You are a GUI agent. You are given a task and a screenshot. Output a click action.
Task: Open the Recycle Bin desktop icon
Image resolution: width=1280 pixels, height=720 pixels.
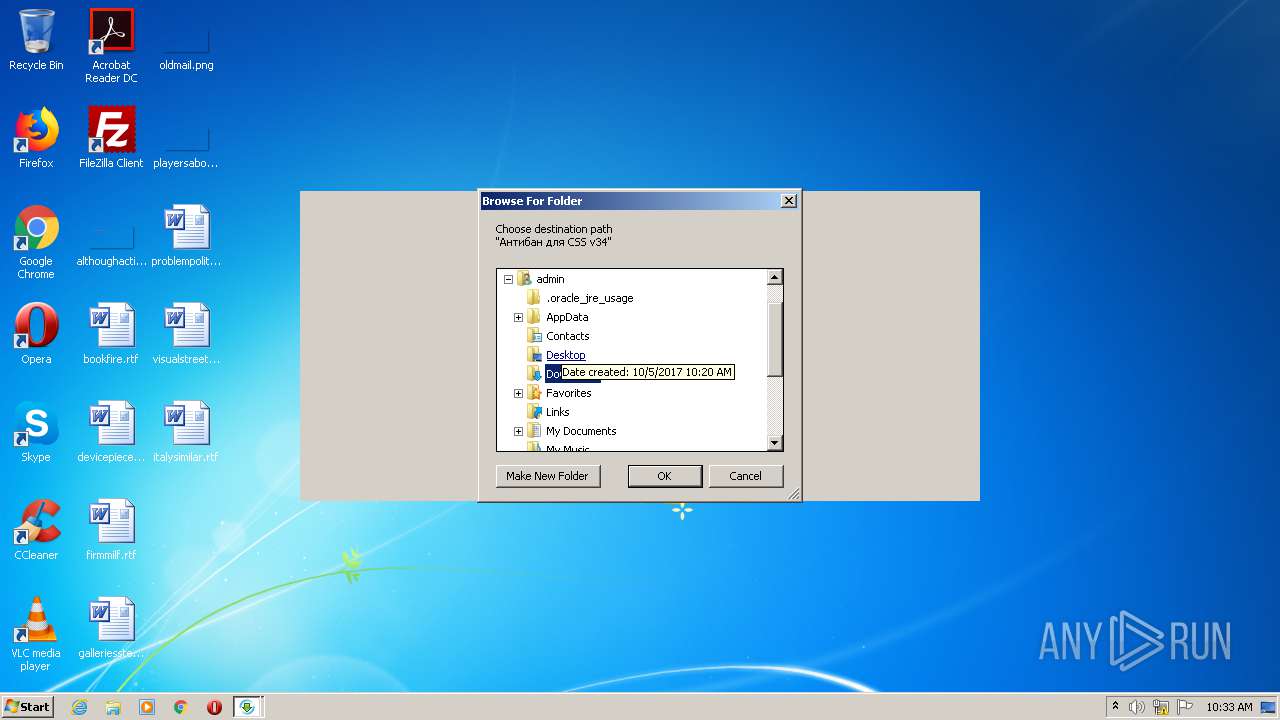point(36,40)
